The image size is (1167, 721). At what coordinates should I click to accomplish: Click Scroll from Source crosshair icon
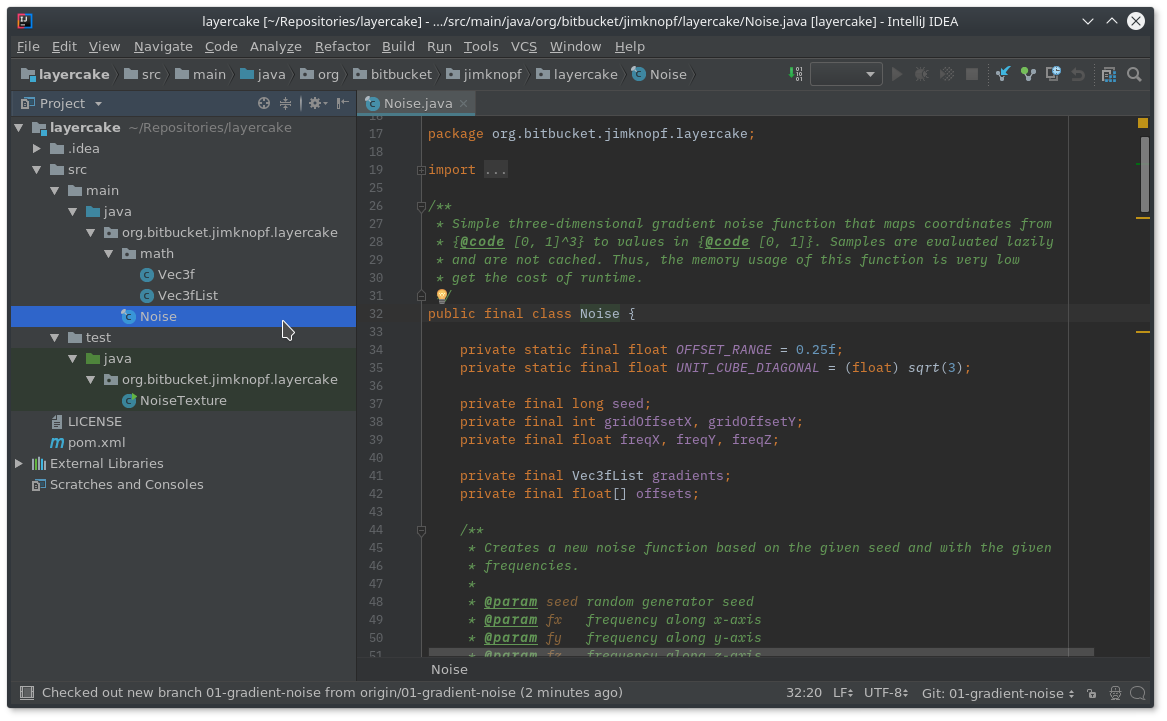click(x=263, y=103)
